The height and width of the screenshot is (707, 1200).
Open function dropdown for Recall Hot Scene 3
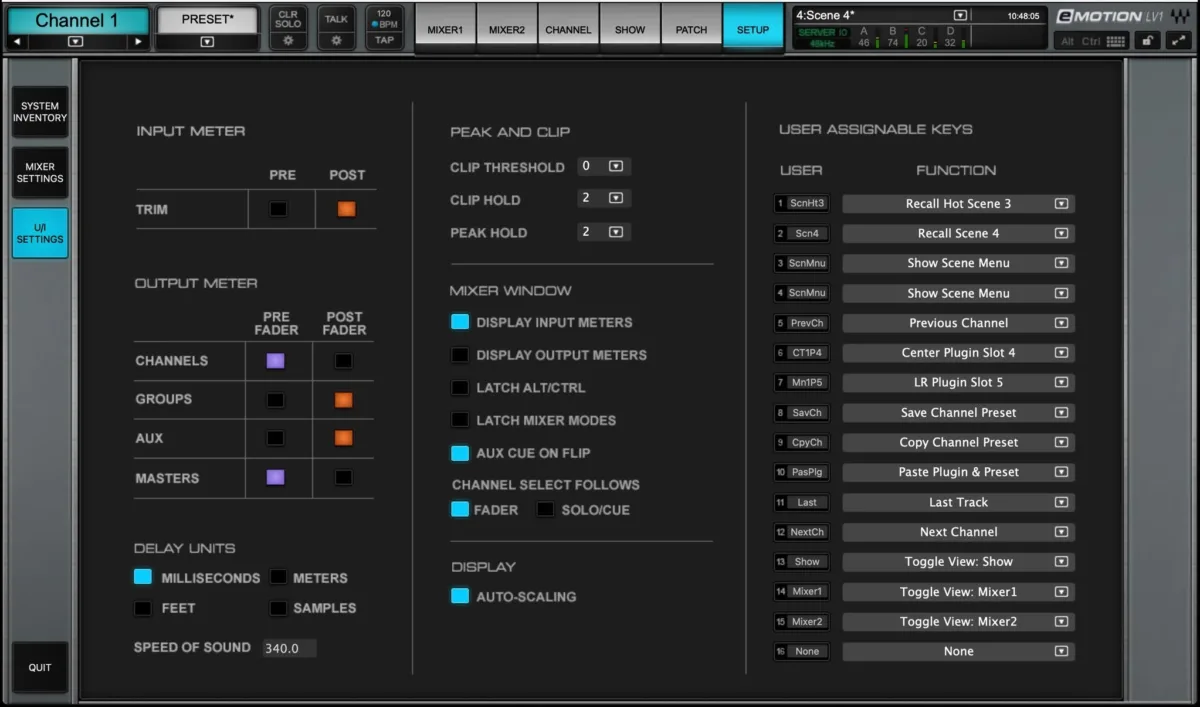pos(1061,204)
